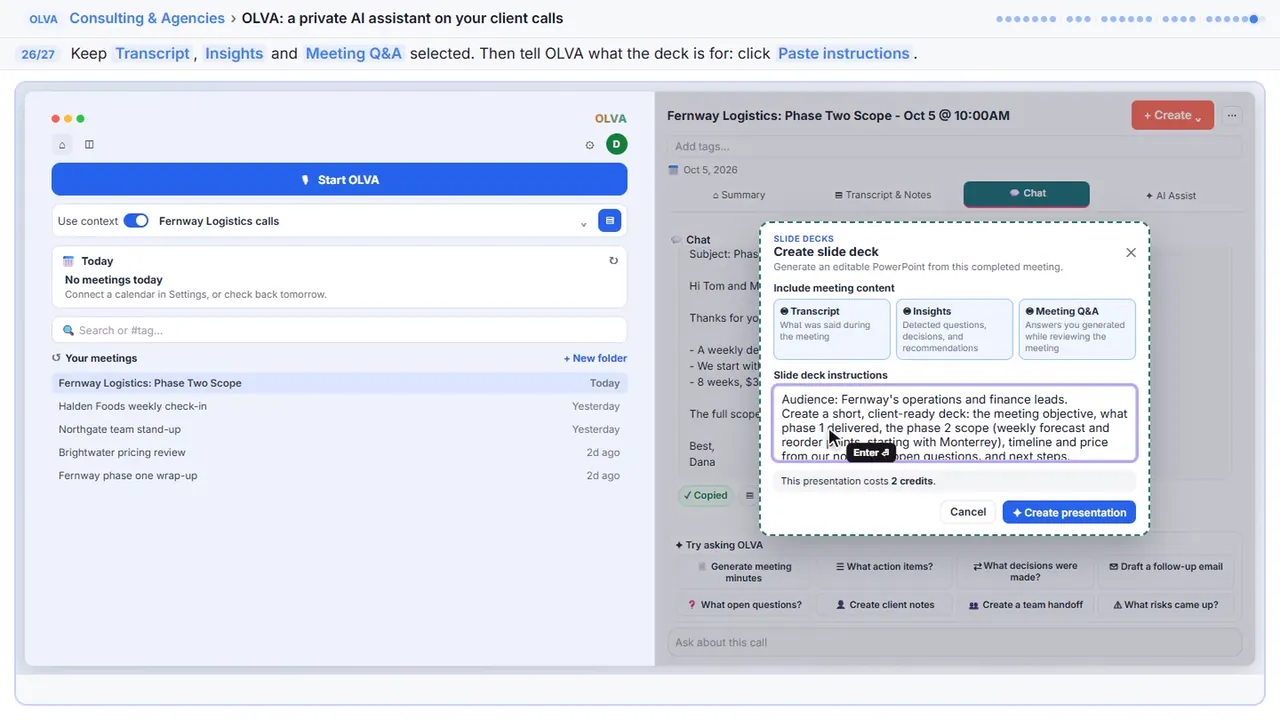The width and height of the screenshot is (1280, 720).
Task: Toggle the Transcript content option
Action: [x=831, y=329]
